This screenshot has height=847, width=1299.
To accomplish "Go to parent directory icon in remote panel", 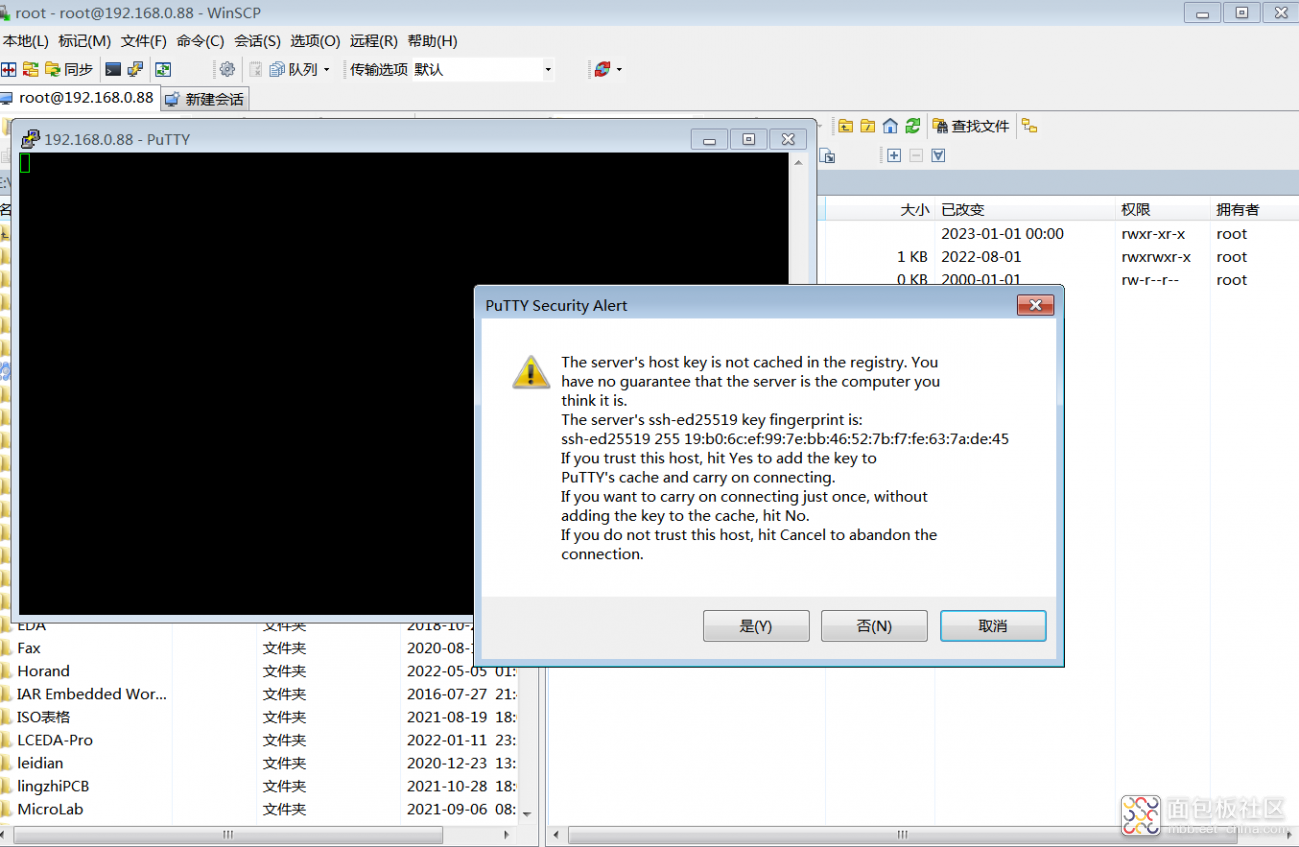I will [846, 126].
